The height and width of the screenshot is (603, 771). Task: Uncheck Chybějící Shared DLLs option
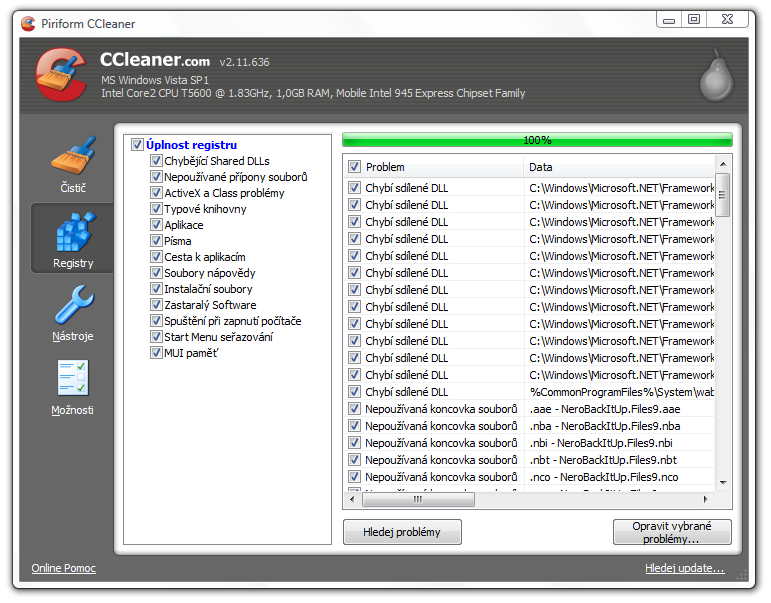point(156,161)
